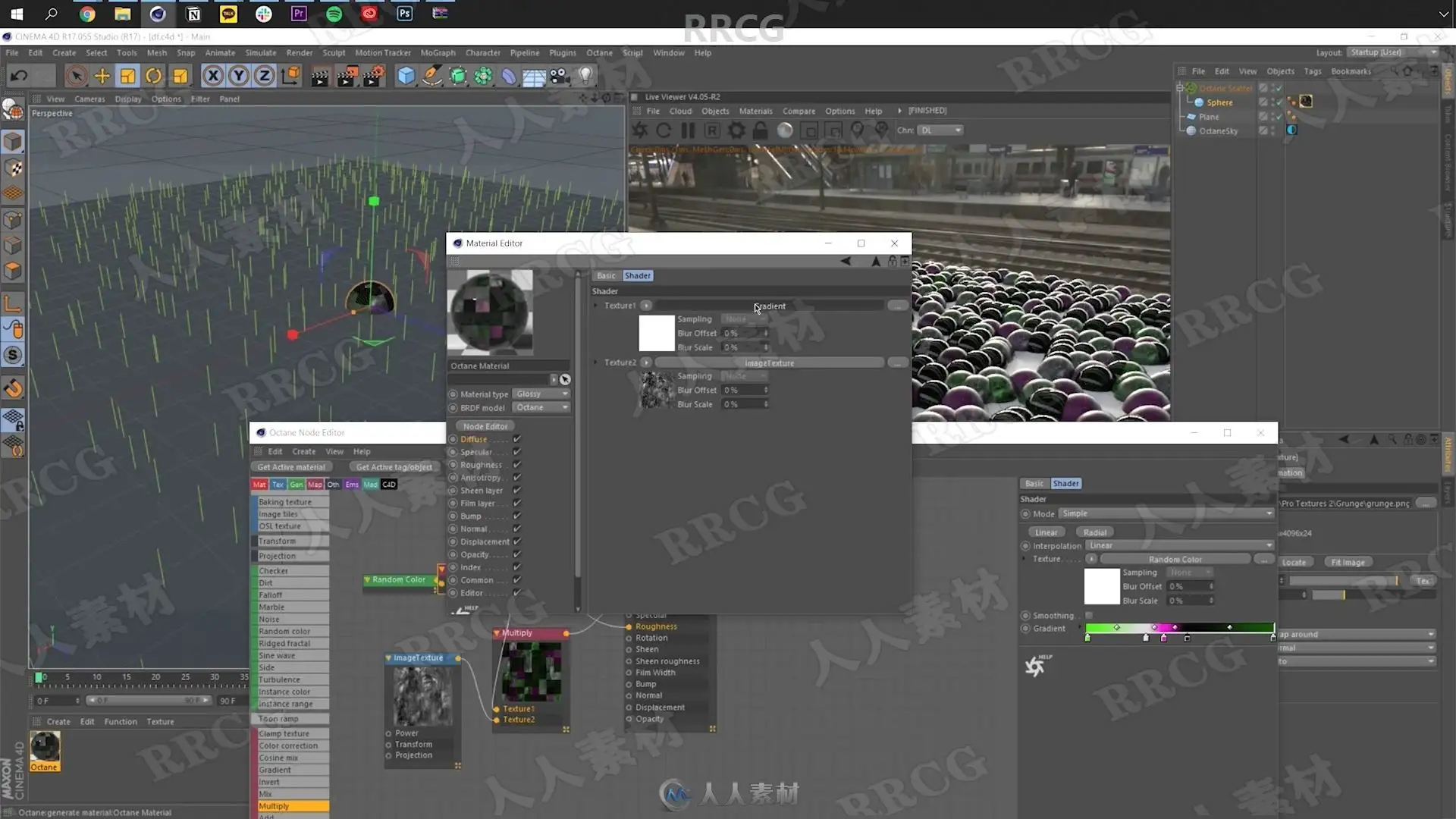Image resolution: width=1456 pixels, height=819 pixels.
Task: Open Live Viewer settings gear icon
Action: point(736,130)
